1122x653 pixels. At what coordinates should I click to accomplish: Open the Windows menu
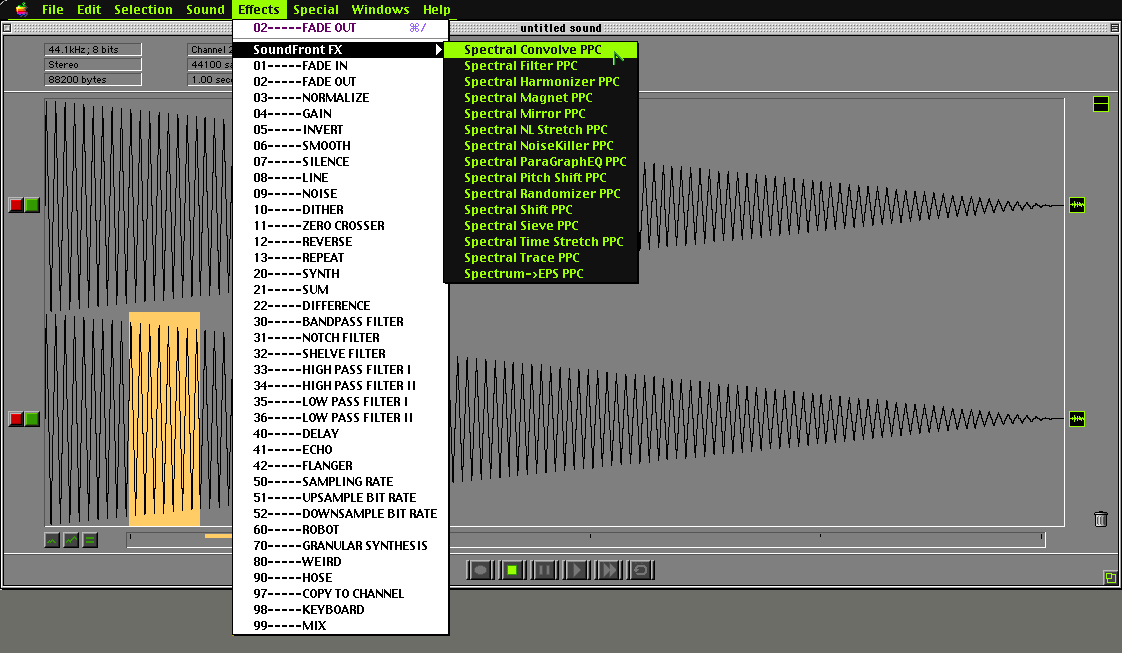pyautogui.click(x=380, y=9)
